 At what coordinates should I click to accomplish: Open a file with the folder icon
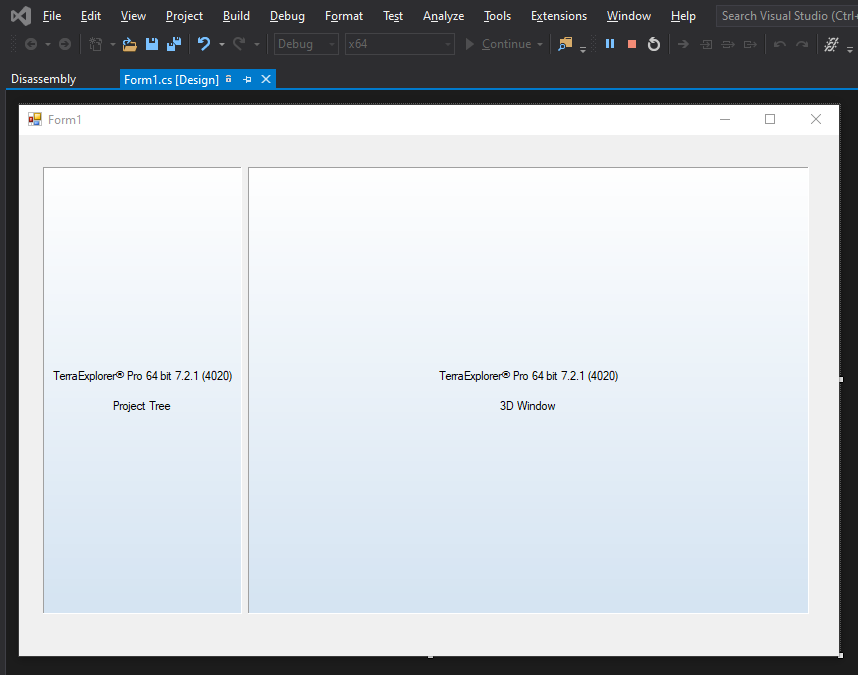(x=130, y=44)
